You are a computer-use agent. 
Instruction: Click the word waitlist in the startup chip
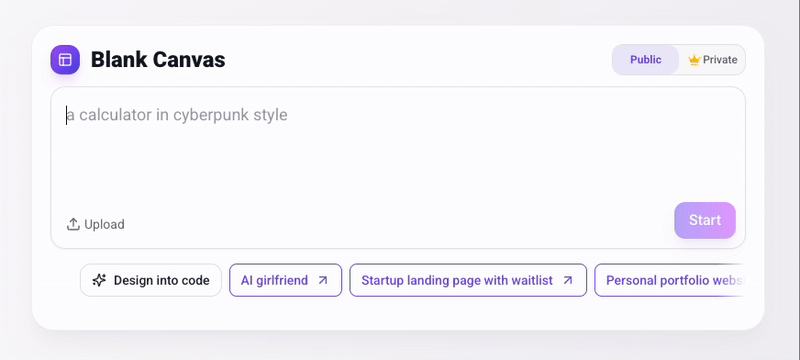(533, 280)
